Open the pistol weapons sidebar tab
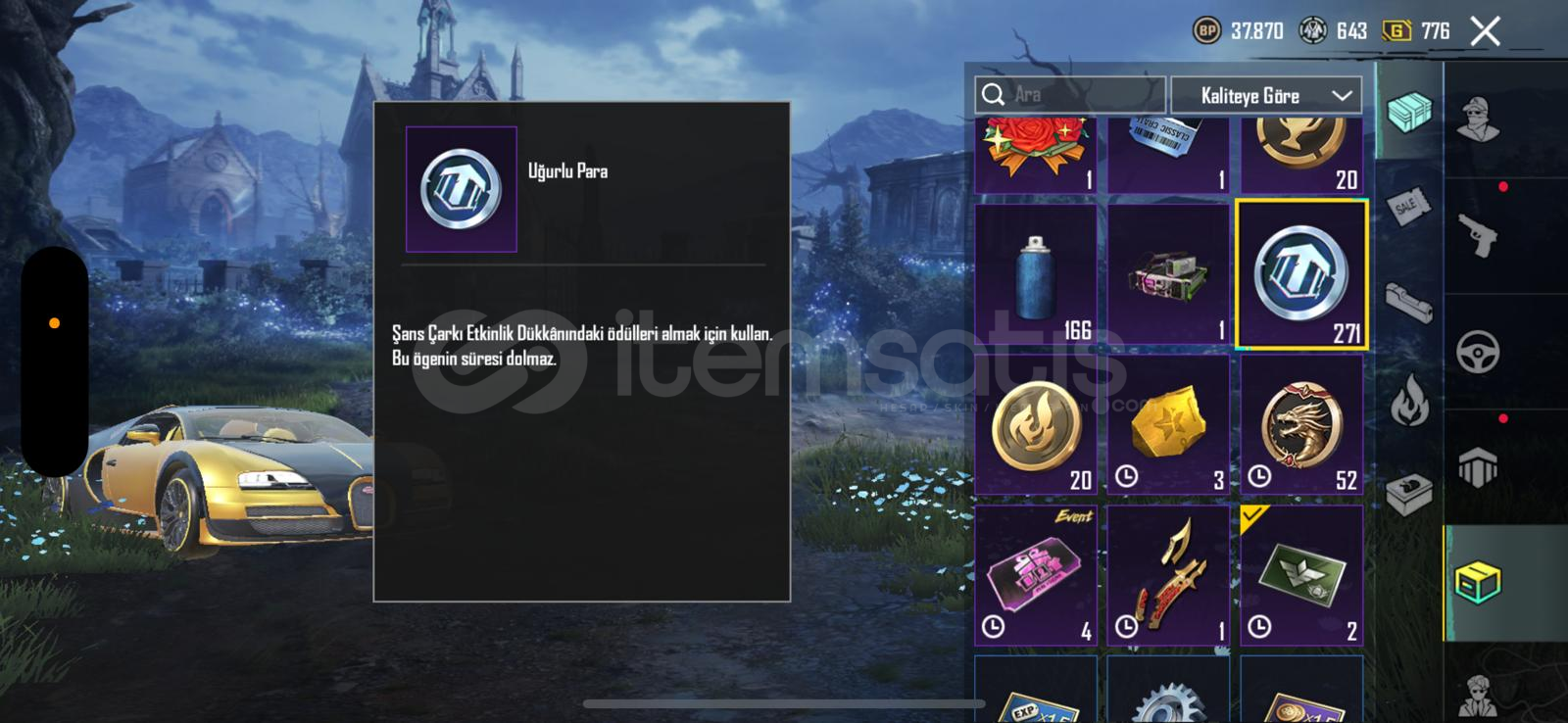 (x=1478, y=235)
